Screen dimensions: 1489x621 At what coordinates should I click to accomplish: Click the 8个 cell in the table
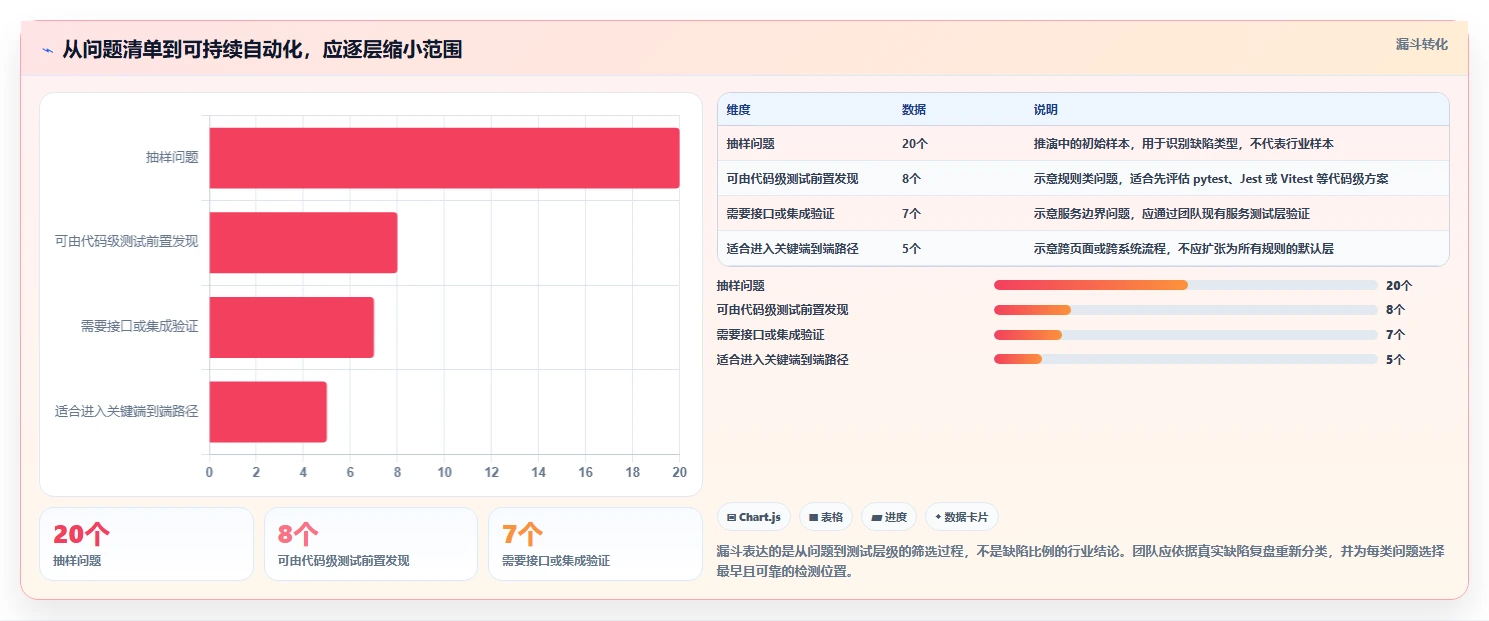tap(912, 179)
